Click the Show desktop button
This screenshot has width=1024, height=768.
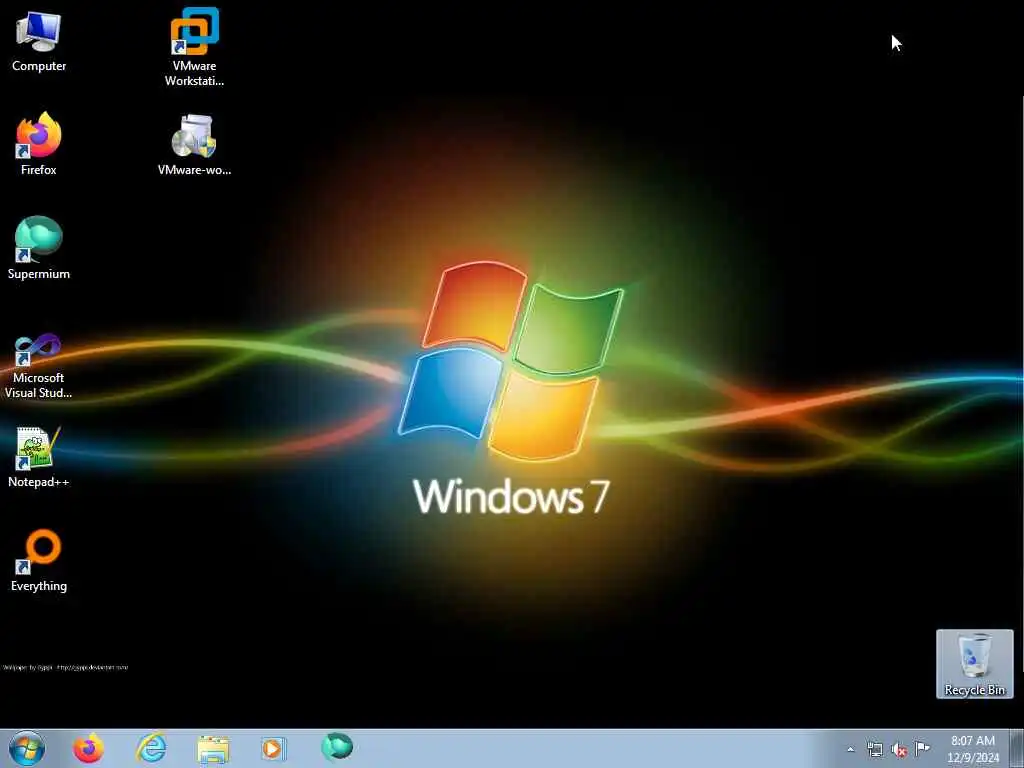tap(1017, 748)
